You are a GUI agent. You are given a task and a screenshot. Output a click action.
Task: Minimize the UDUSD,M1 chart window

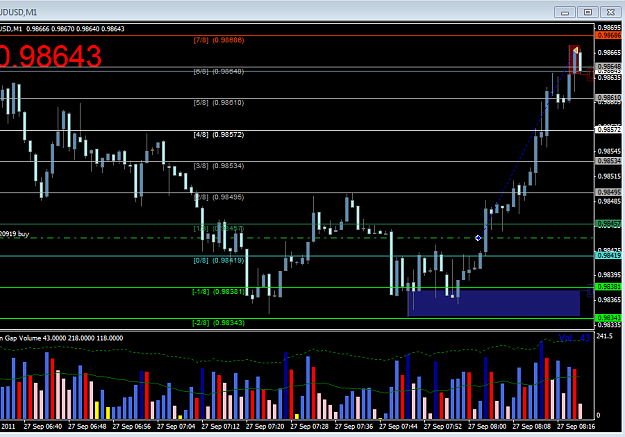(x=564, y=12)
